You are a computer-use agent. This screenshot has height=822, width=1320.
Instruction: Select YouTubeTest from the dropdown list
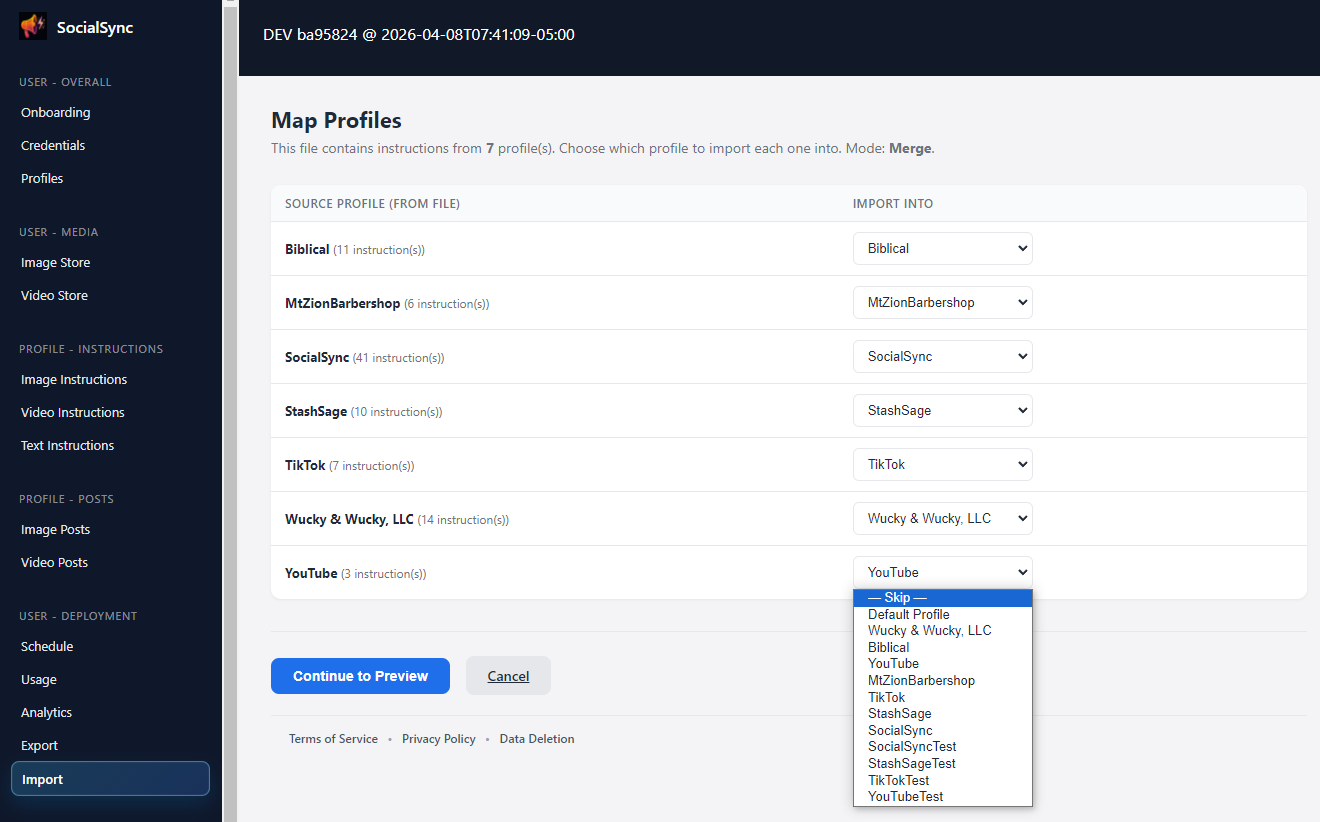(x=905, y=797)
